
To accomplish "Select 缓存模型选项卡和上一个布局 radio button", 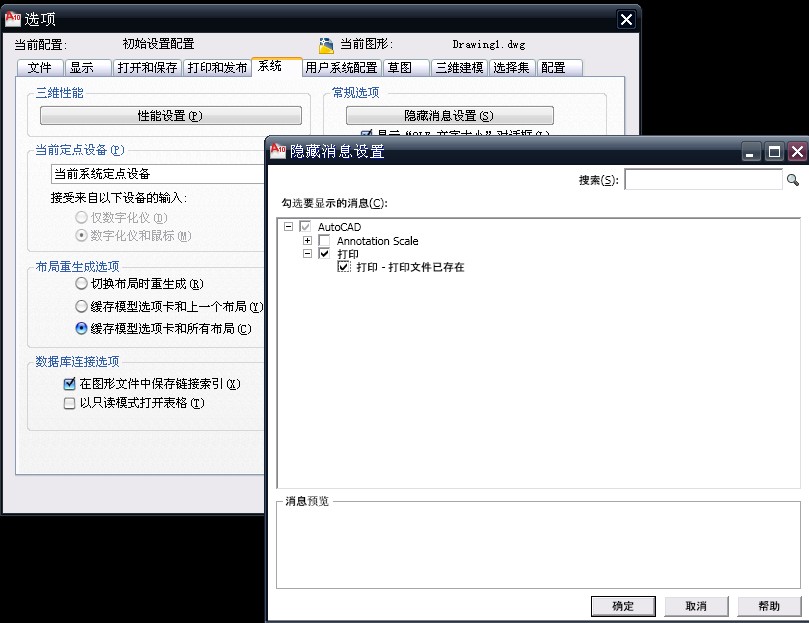I will tap(81, 306).
